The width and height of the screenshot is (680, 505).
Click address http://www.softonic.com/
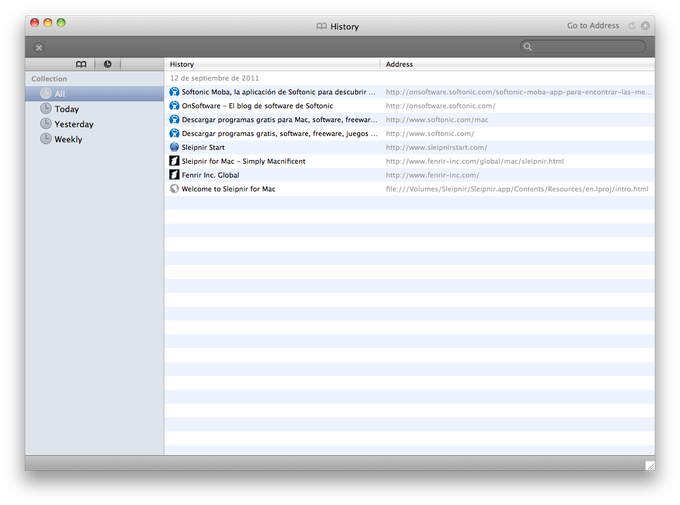430,134
